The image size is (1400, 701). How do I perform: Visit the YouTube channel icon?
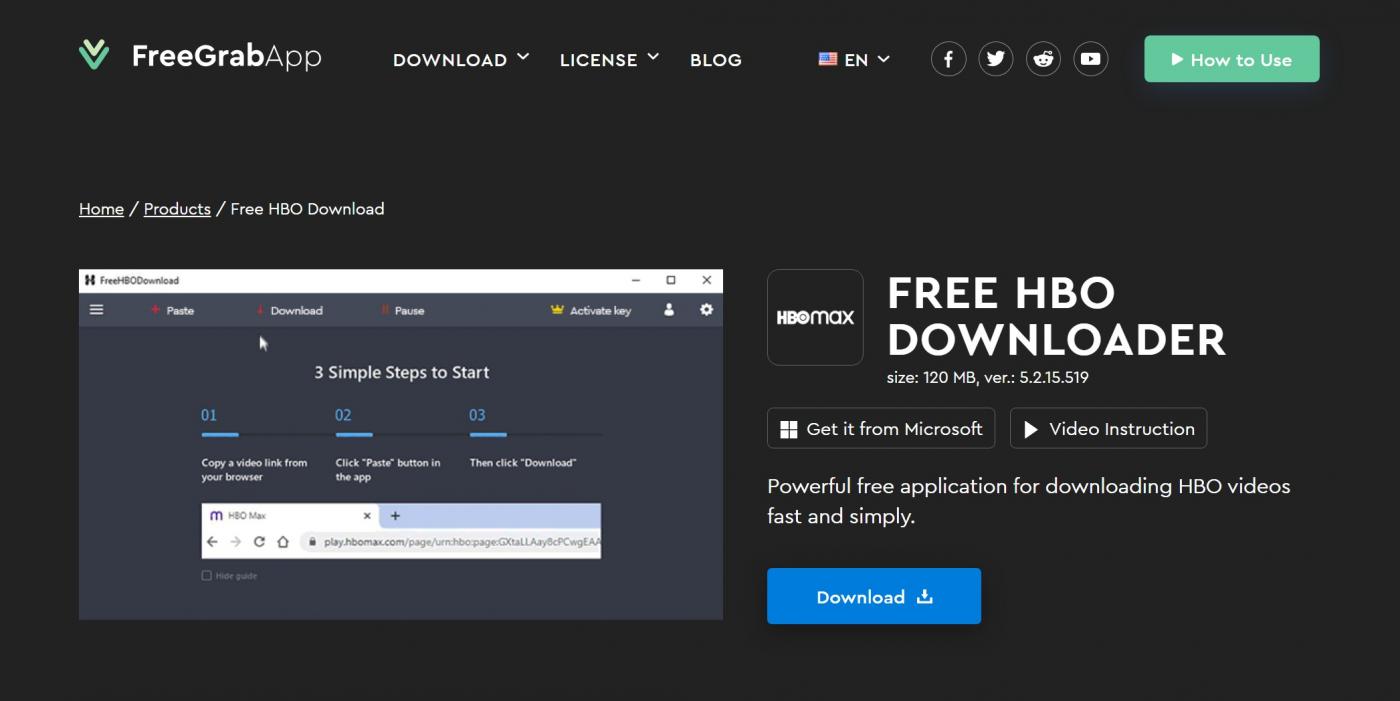[1090, 58]
